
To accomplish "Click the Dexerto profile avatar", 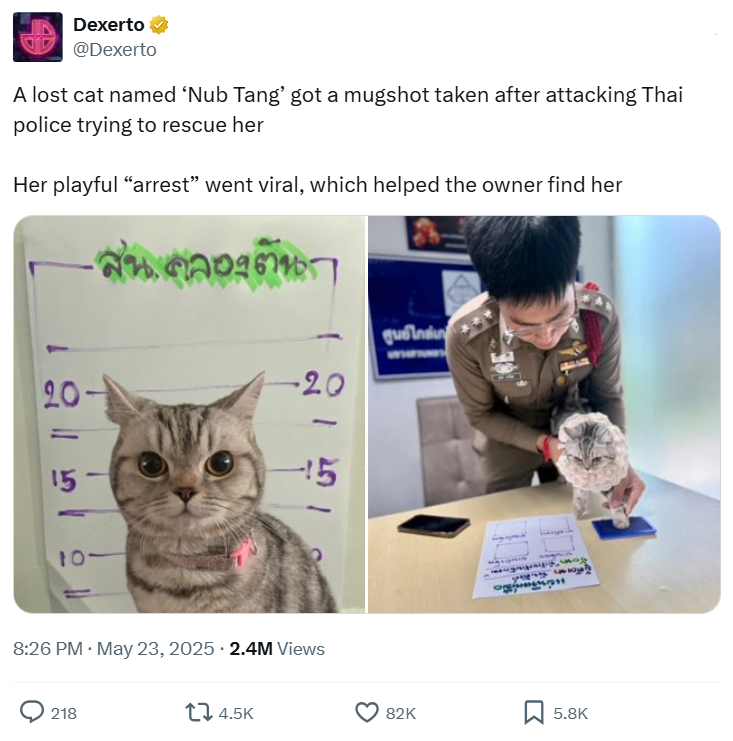I will [x=38, y=37].
